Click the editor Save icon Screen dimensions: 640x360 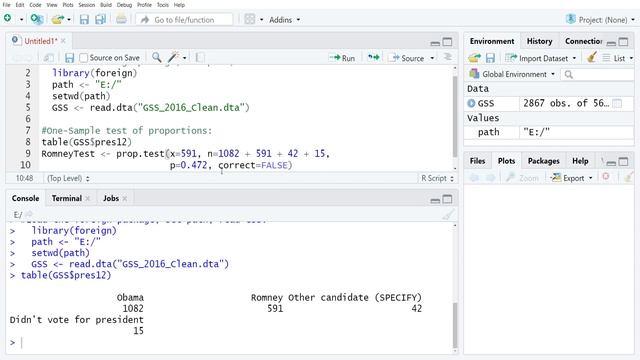[69, 58]
